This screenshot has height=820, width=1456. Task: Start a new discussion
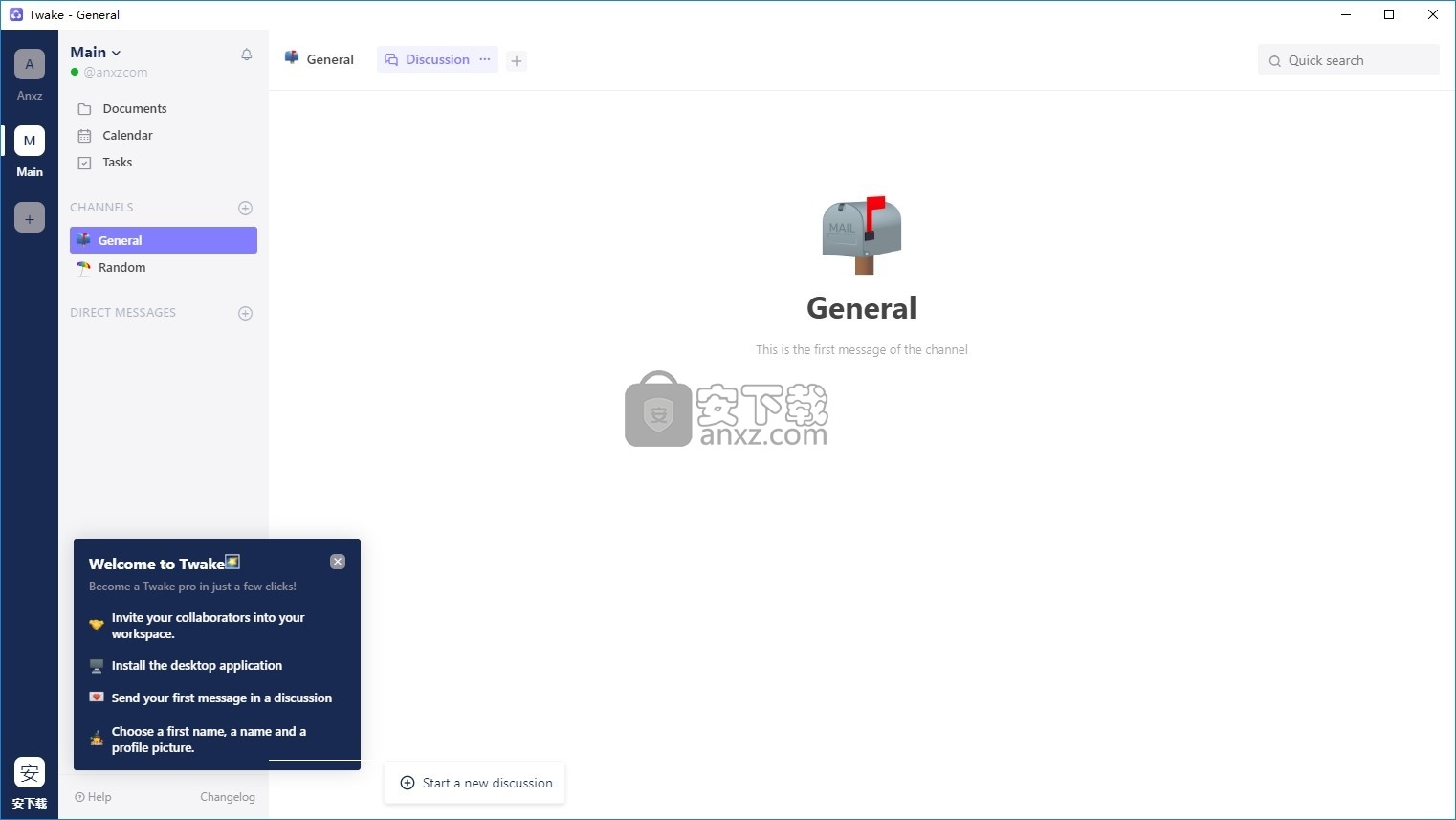pos(475,783)
